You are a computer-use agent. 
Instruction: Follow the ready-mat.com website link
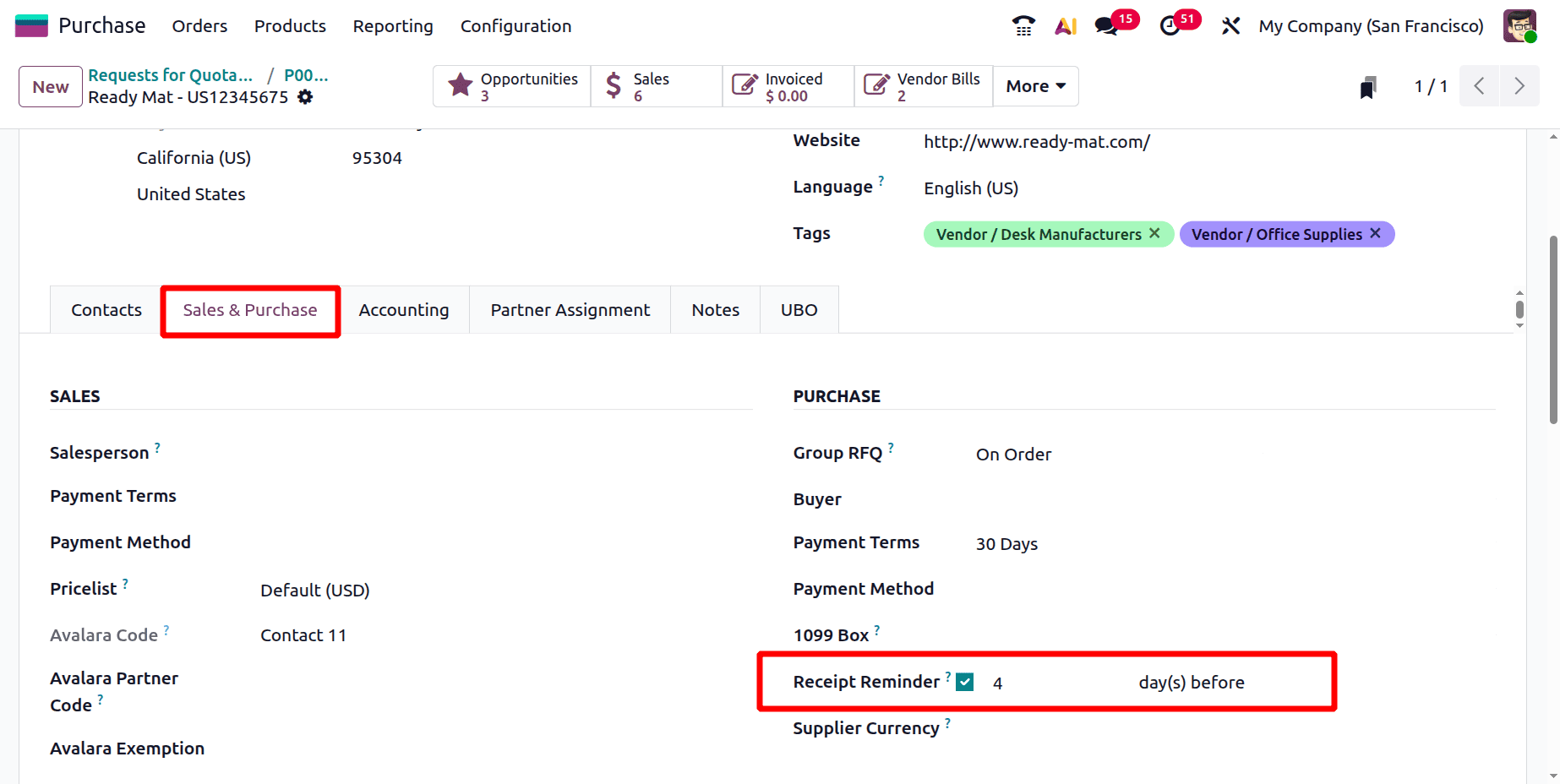[1037, 141]
